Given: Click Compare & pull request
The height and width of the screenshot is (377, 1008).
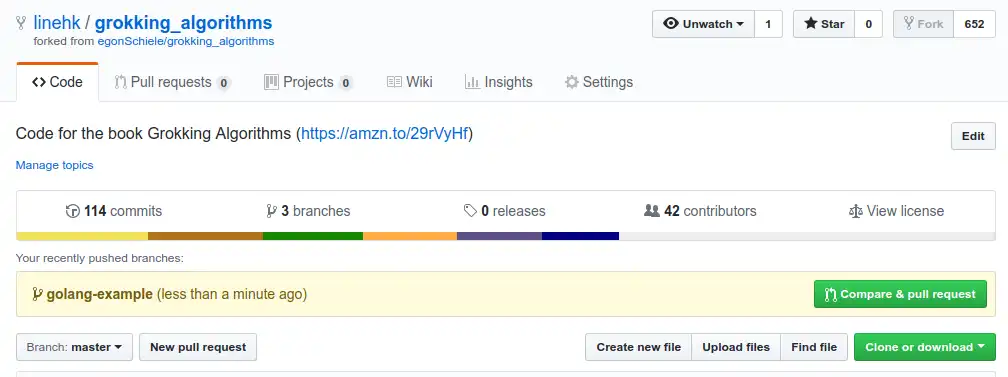Looking at the screenshot, I should click(x=900, y=294).
